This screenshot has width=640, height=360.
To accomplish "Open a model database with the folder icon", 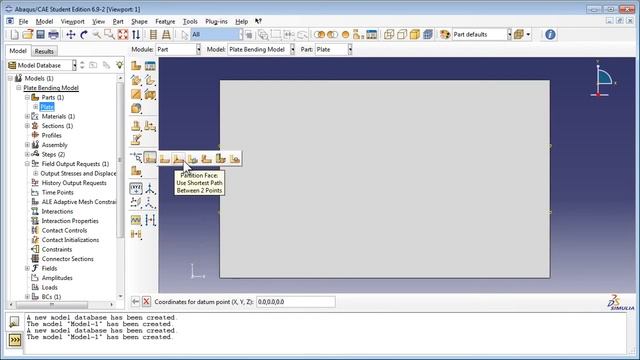I will [27, 35].
